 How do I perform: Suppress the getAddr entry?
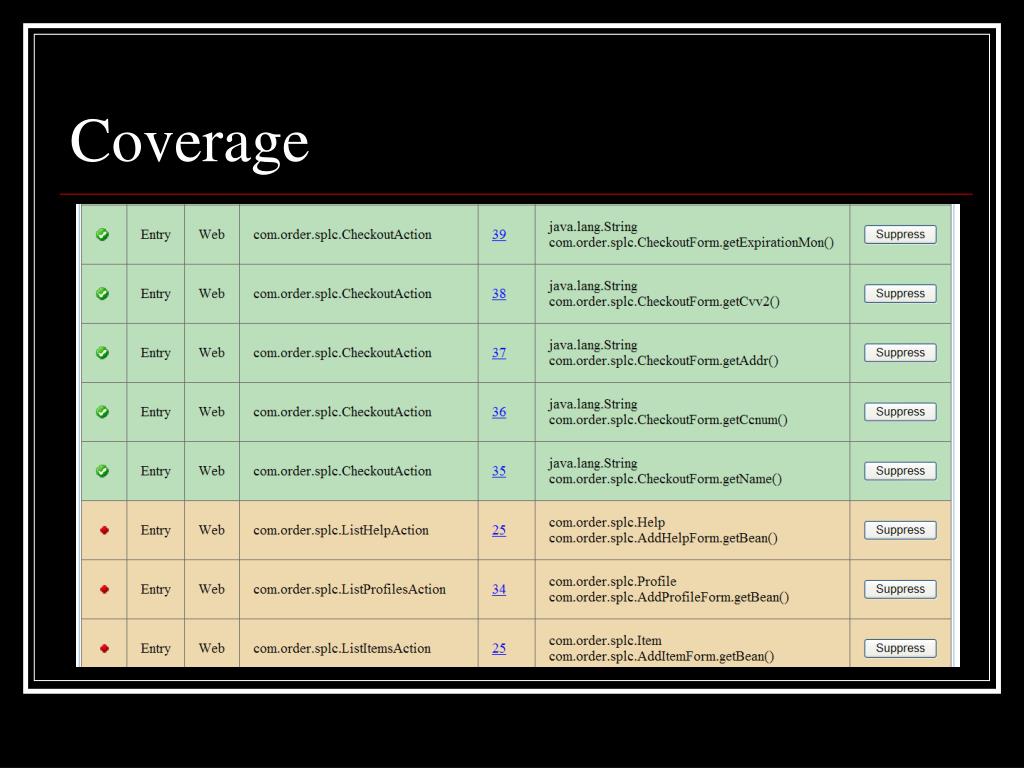(x=900, y=353)
